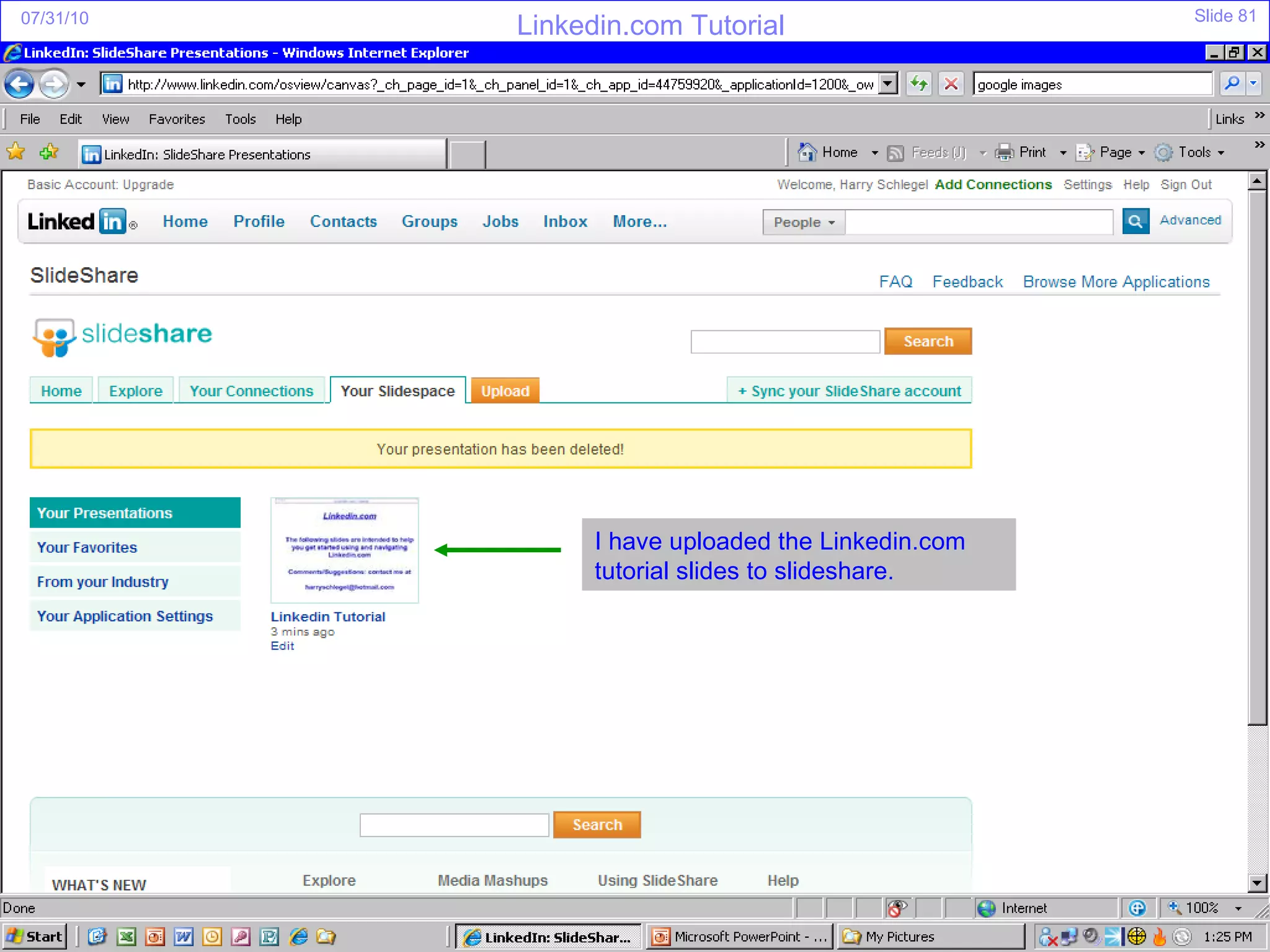This screenshot has width=1270, height=952.
Task: Click the Print printer icon
Action: [1004, 152]
